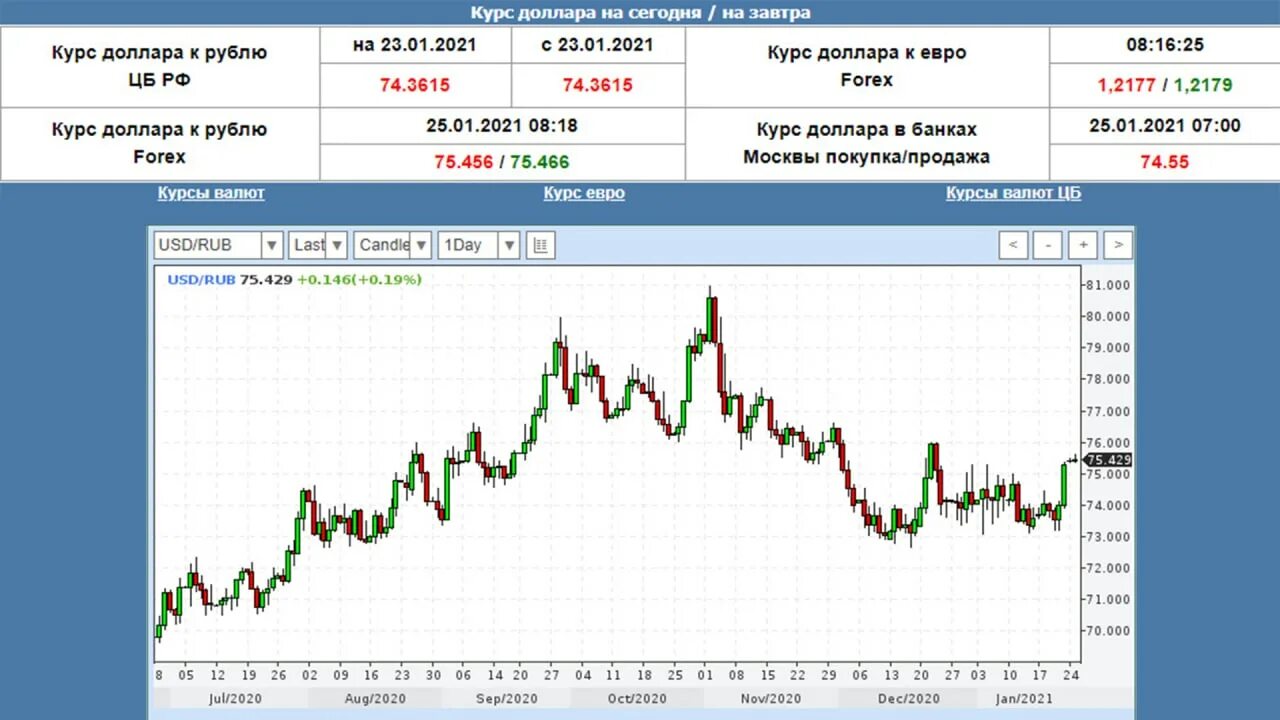Click the 1,2177 / 1,2179 rate cell
The height and width of the screenshot is (720, 1280).
(1164, 85)
